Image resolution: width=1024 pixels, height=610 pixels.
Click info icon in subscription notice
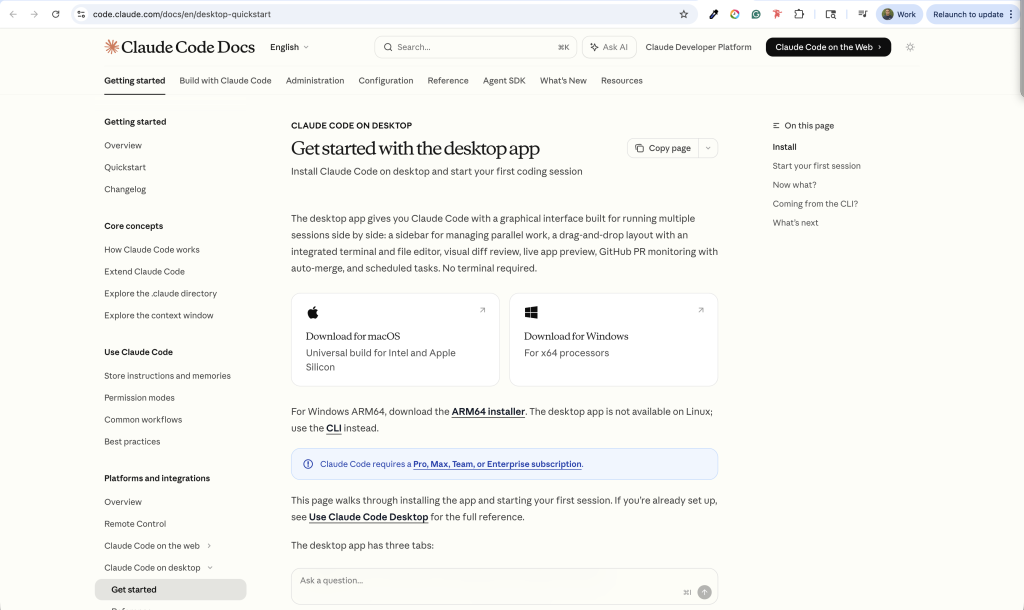coord(308,464)
